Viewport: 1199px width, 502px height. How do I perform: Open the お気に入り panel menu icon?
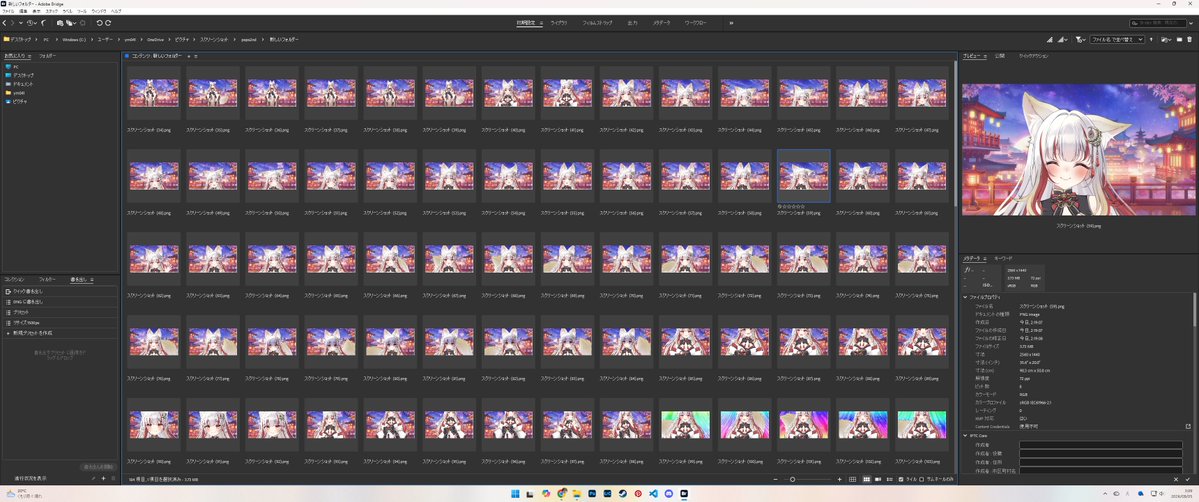[30, 56]
